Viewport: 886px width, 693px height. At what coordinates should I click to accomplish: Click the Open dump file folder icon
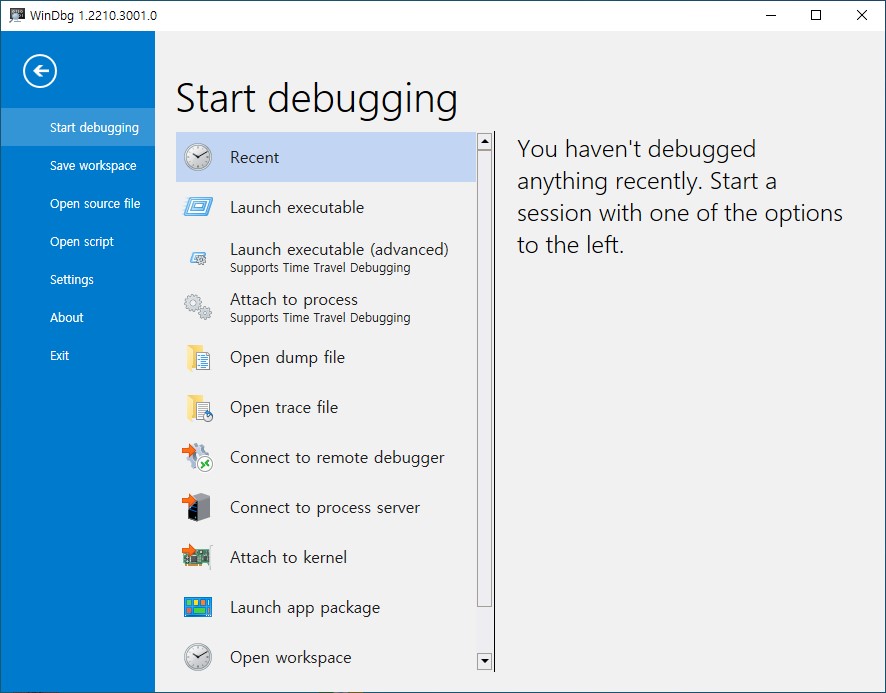click(198, 358)
